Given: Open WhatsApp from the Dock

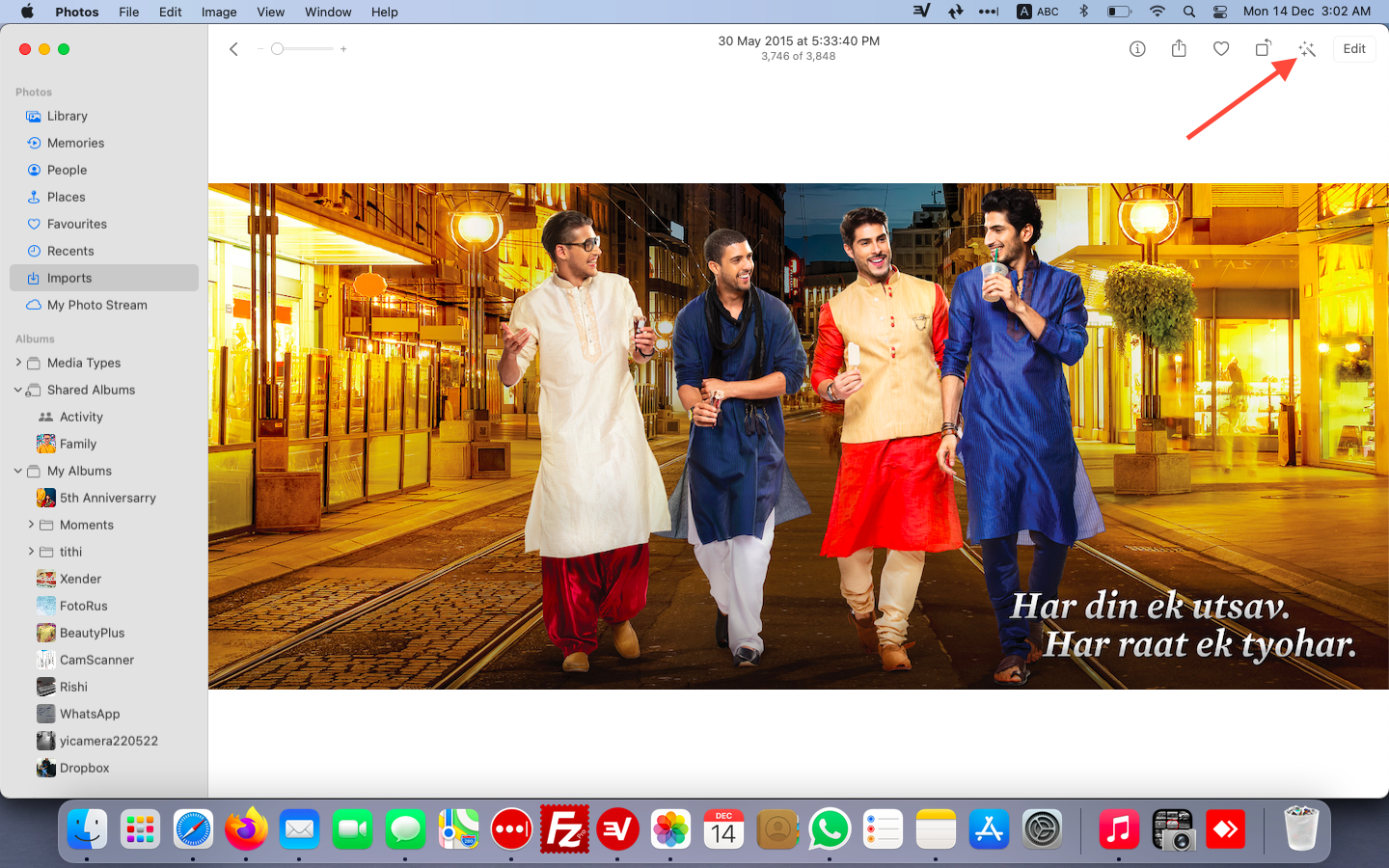Looking at the screenshot, I should pyautogui.click(x=830, y=828).
